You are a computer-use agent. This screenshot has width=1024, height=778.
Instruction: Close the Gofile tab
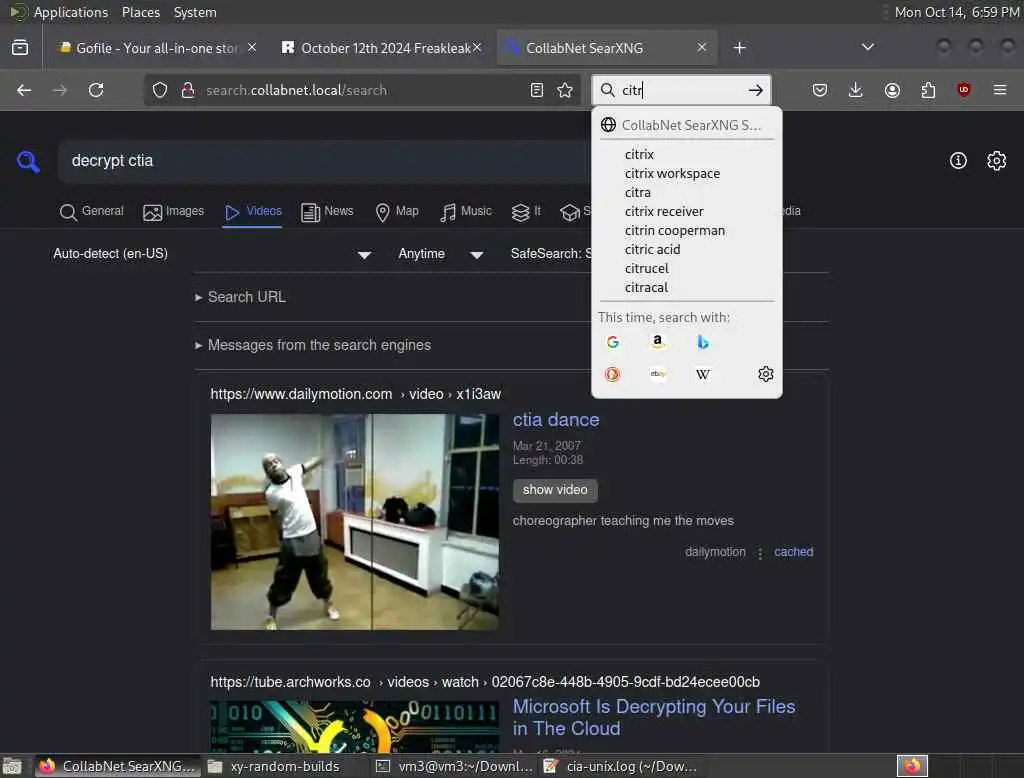coord(252,48)
